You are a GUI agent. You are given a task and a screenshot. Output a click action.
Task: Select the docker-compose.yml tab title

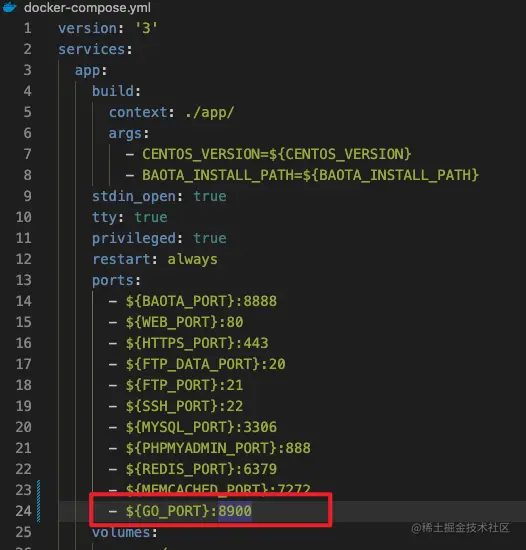87,8
